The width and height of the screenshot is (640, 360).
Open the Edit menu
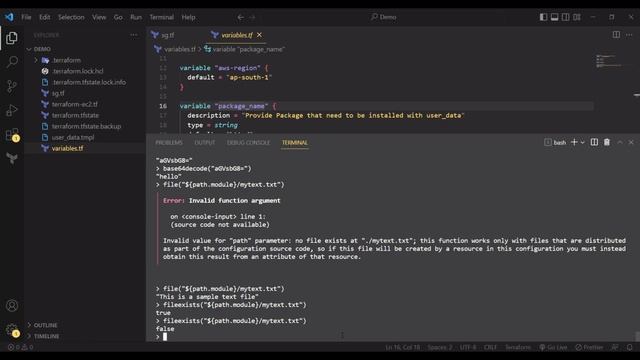(x=44, y=17)
